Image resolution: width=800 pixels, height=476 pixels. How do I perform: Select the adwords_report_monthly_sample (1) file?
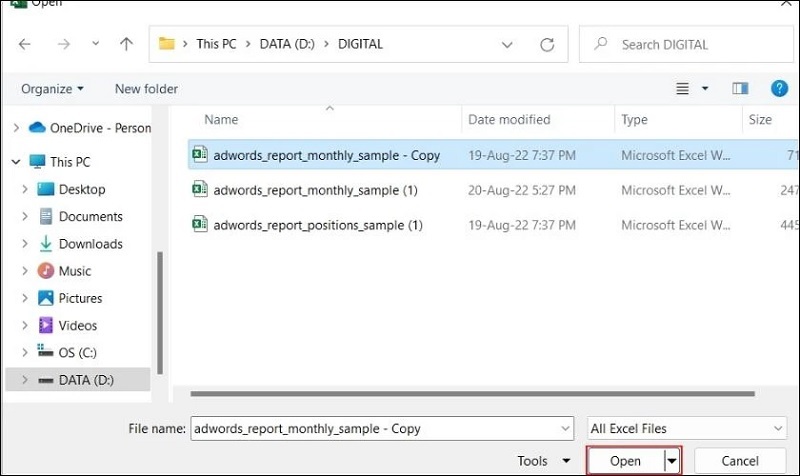tap(315, 189)
